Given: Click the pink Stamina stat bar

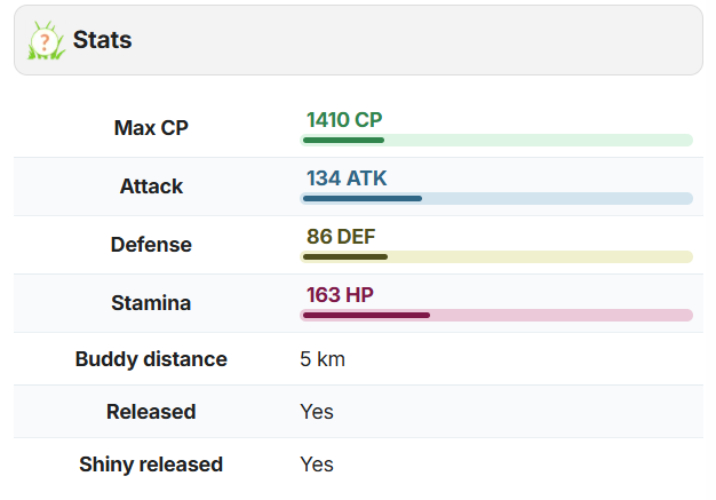Looking at the screenshot, I should point(496,315).
